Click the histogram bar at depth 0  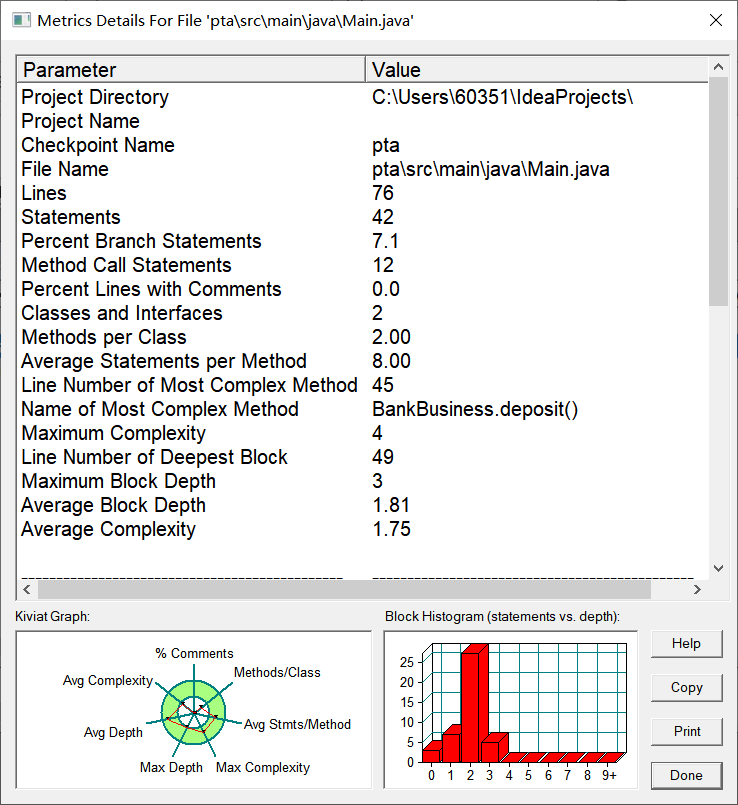click(x=431, y=754)
